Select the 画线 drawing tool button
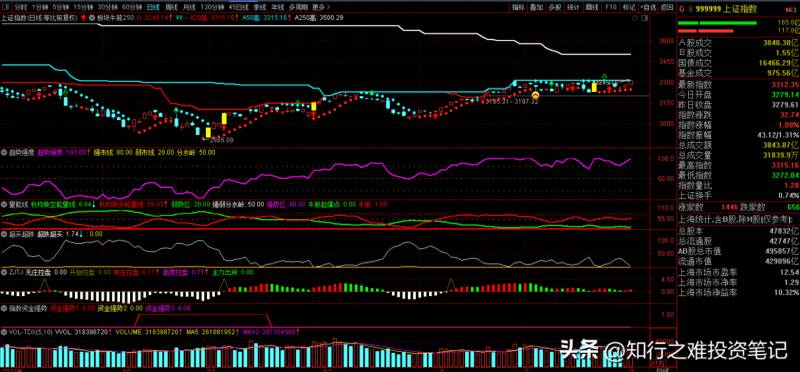This screenshot has height=372, width=800. (x=592, y=8)
